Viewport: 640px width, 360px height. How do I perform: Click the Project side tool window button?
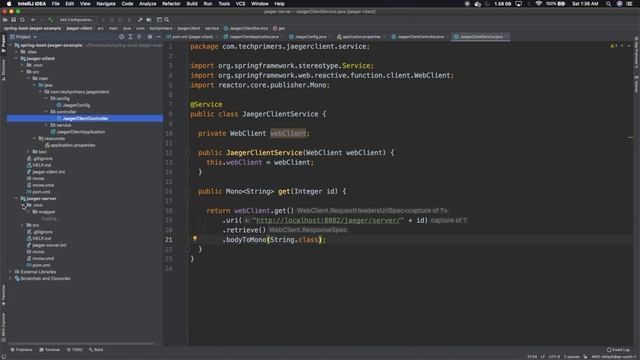[x=3, y=43]
